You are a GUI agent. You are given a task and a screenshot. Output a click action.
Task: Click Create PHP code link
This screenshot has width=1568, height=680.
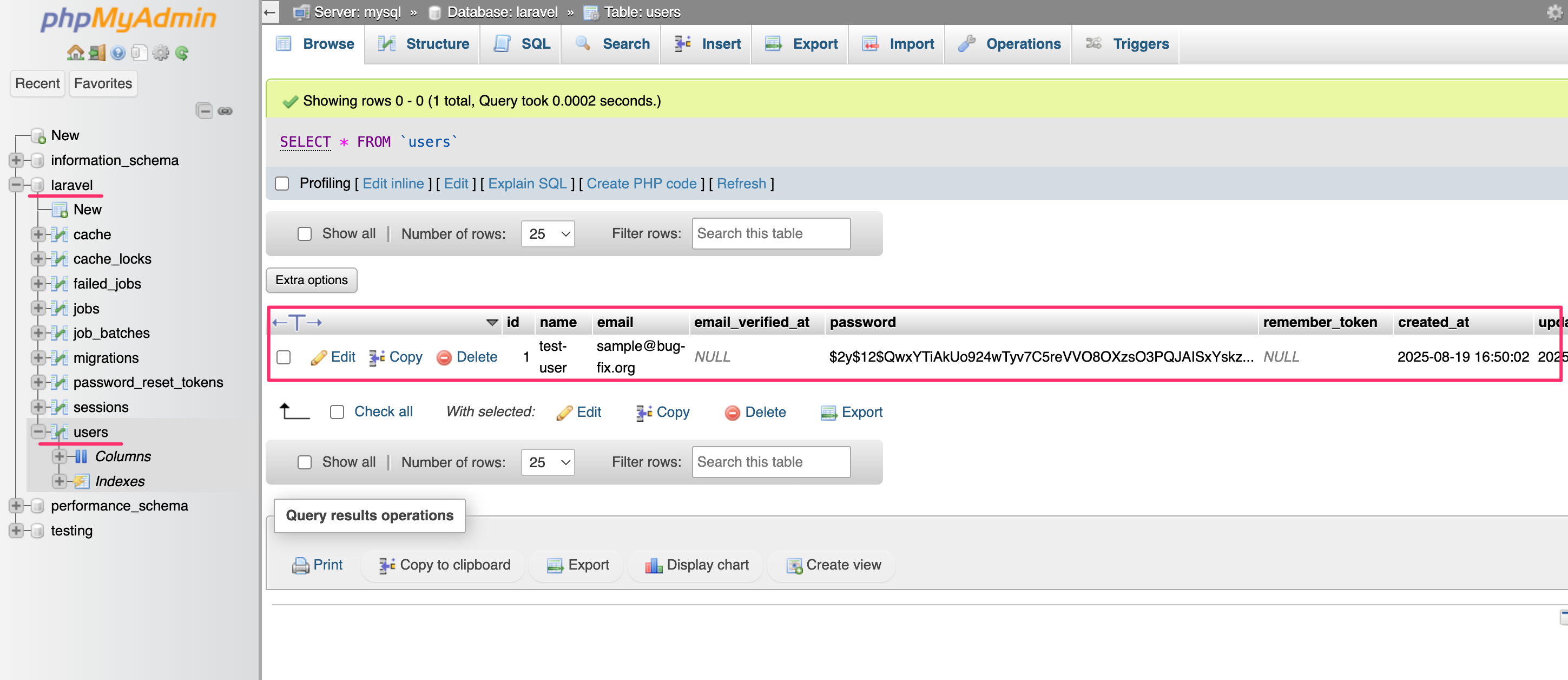coord(642,184)
